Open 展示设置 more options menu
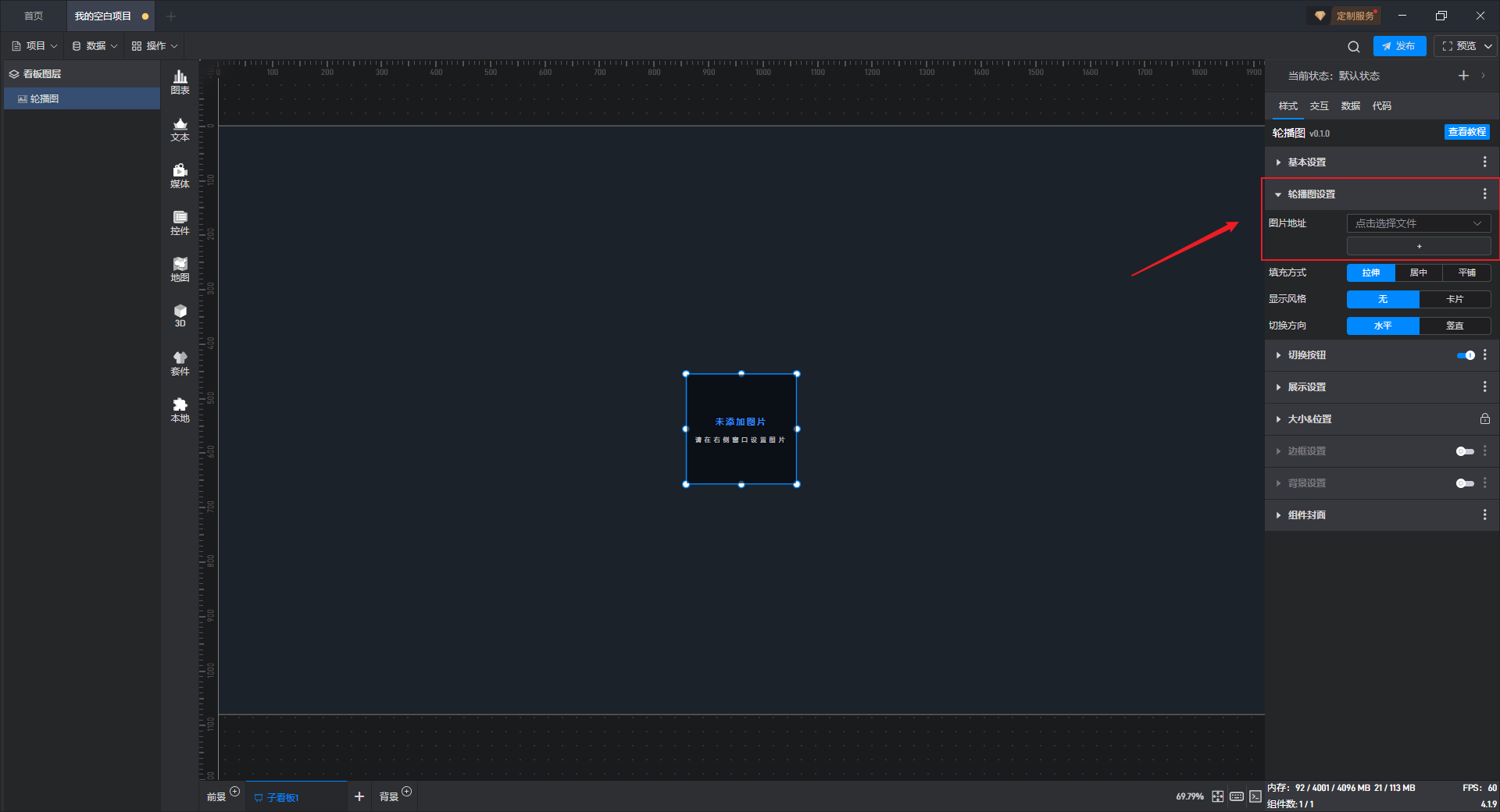Viewport: 1500px width, 812px height. (1485, 386)
